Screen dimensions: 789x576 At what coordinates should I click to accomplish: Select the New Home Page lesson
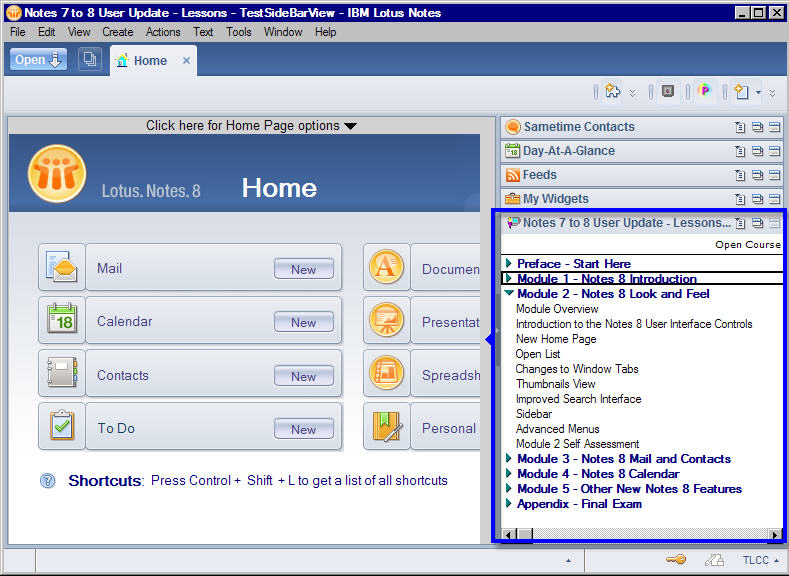(556, 339)
